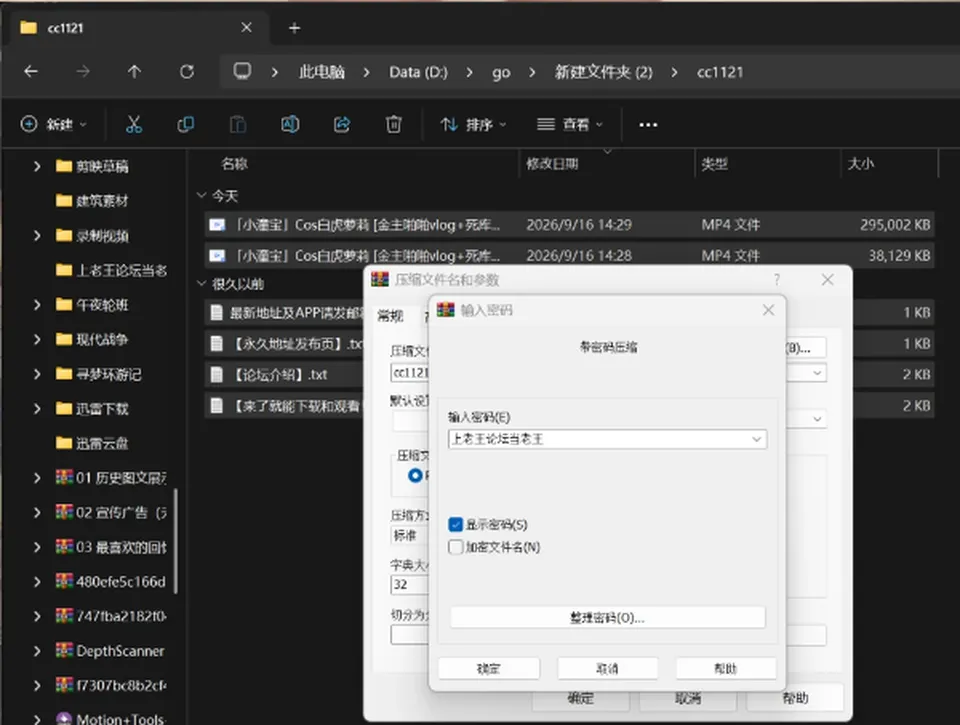960x725 pixels.
Task: Add a new Explorer tab
Action: pos(294,28)
